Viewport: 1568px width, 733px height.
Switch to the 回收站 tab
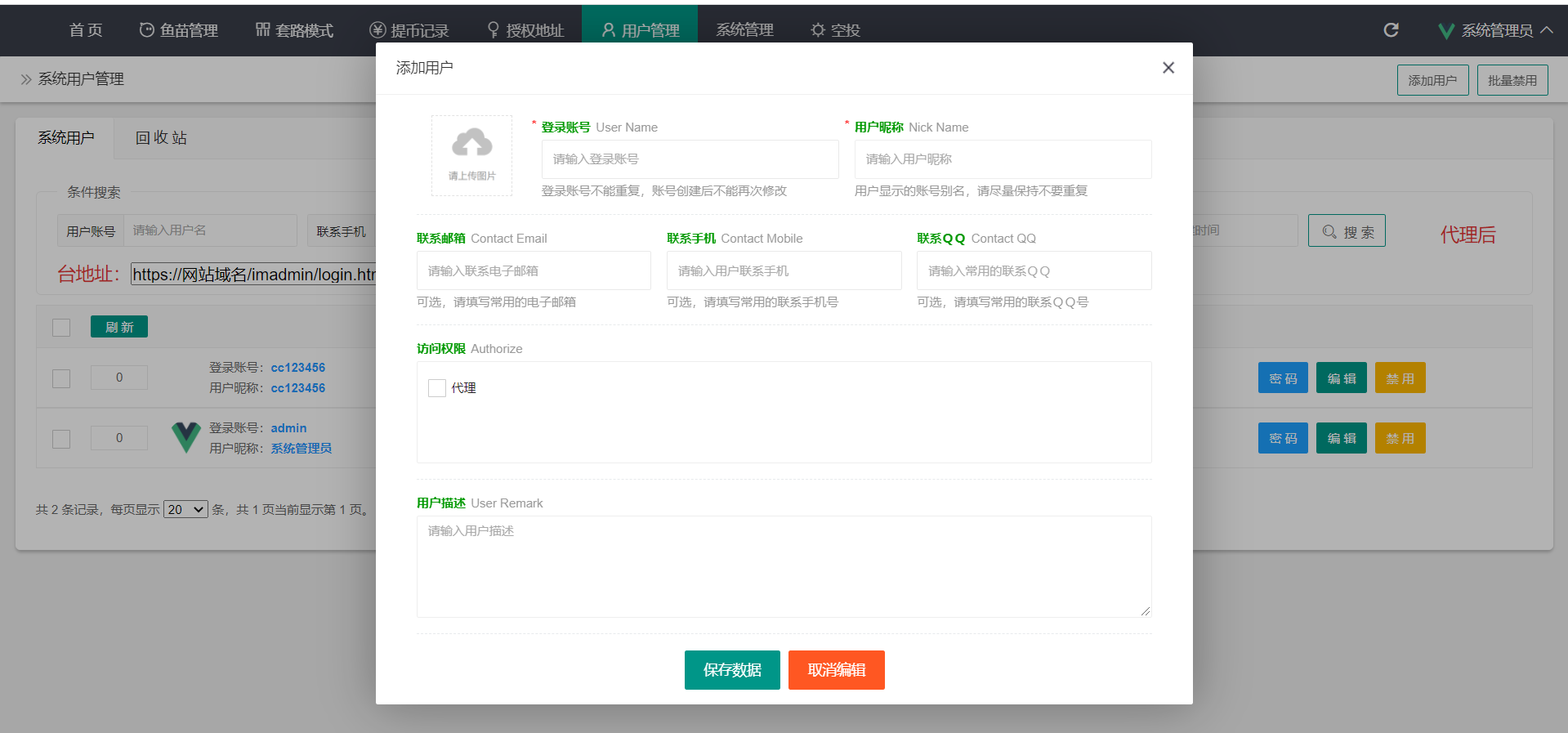(x=162, y=138)
